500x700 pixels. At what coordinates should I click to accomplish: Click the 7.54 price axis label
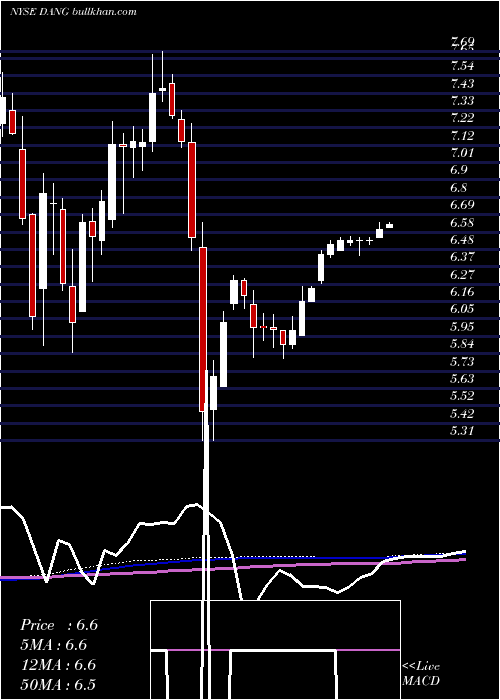click(x=462, y=67)
